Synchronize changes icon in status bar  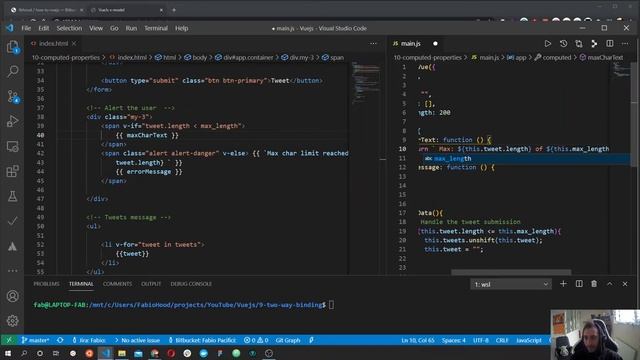pos(60,340)
